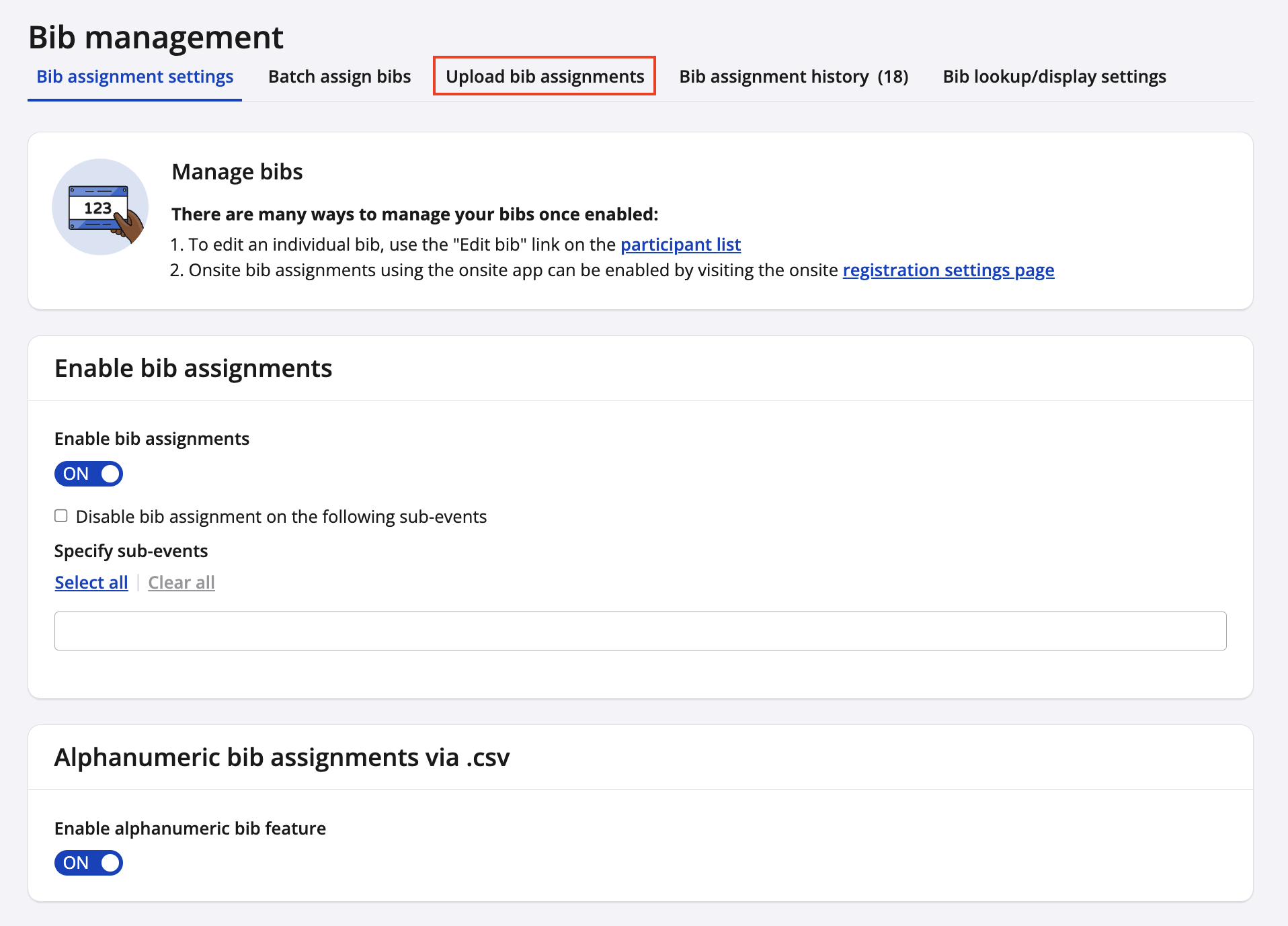
Task: Follow the participant list link
Action: tap(680, 245)
